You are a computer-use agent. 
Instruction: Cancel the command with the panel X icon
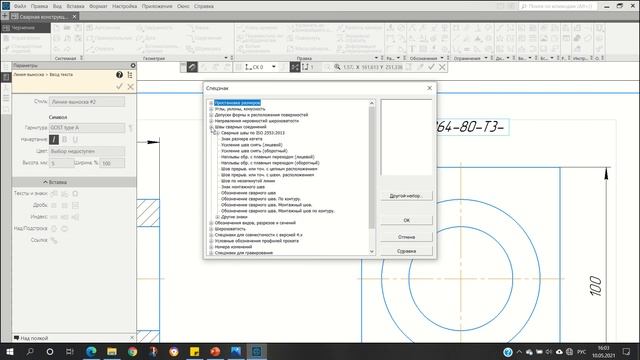coord(130,87)
